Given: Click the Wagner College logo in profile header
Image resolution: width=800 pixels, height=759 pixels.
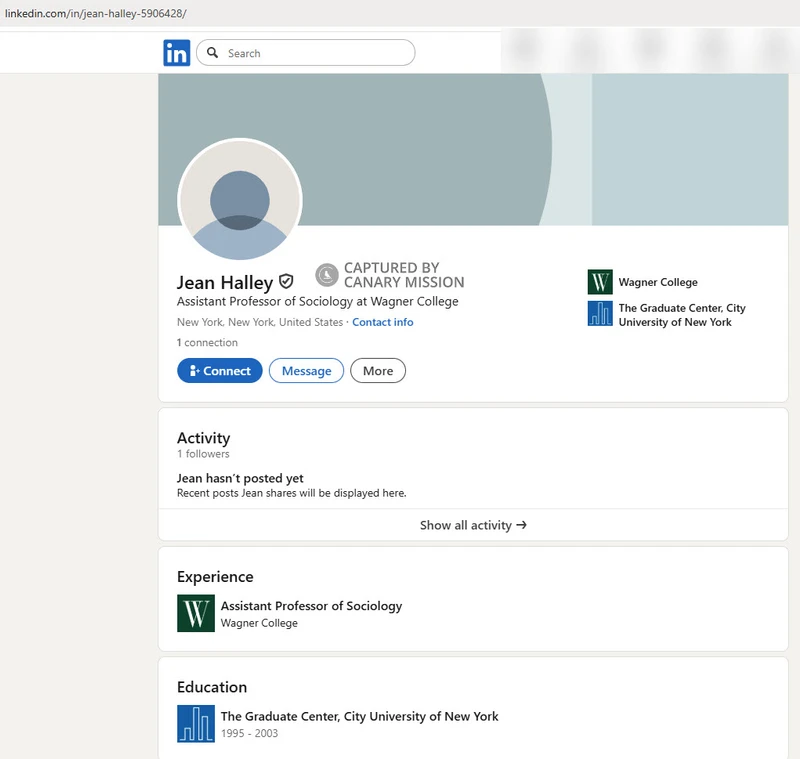Looking at the screenshot, I should pos(600,282).
